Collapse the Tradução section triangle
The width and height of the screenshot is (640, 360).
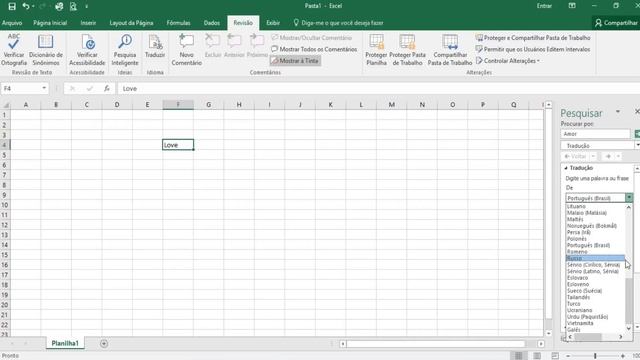coord(566,168)
